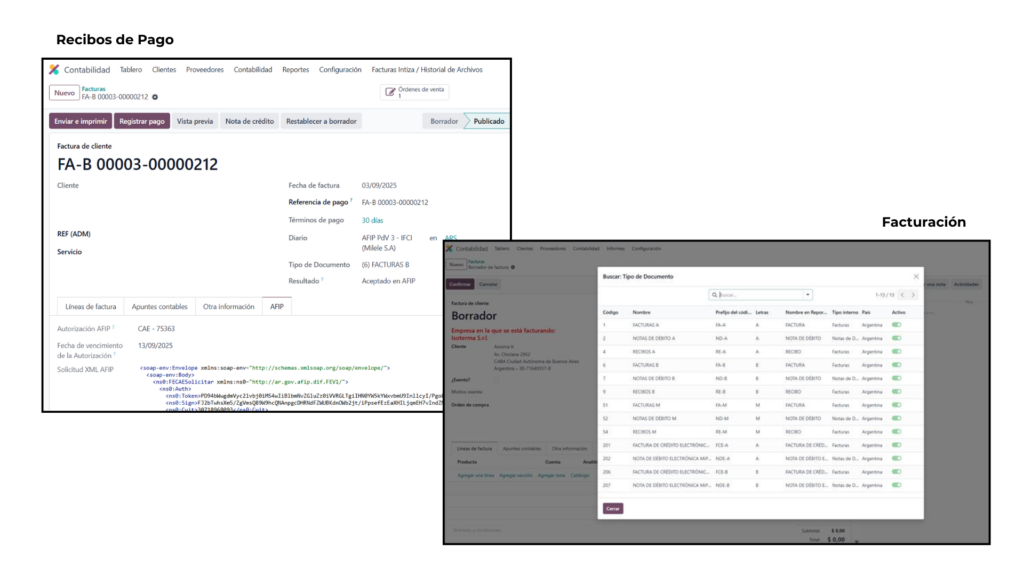Go to previous page of document types
The width and height of the screenshot is (1024, 576).
click(902, 295)
